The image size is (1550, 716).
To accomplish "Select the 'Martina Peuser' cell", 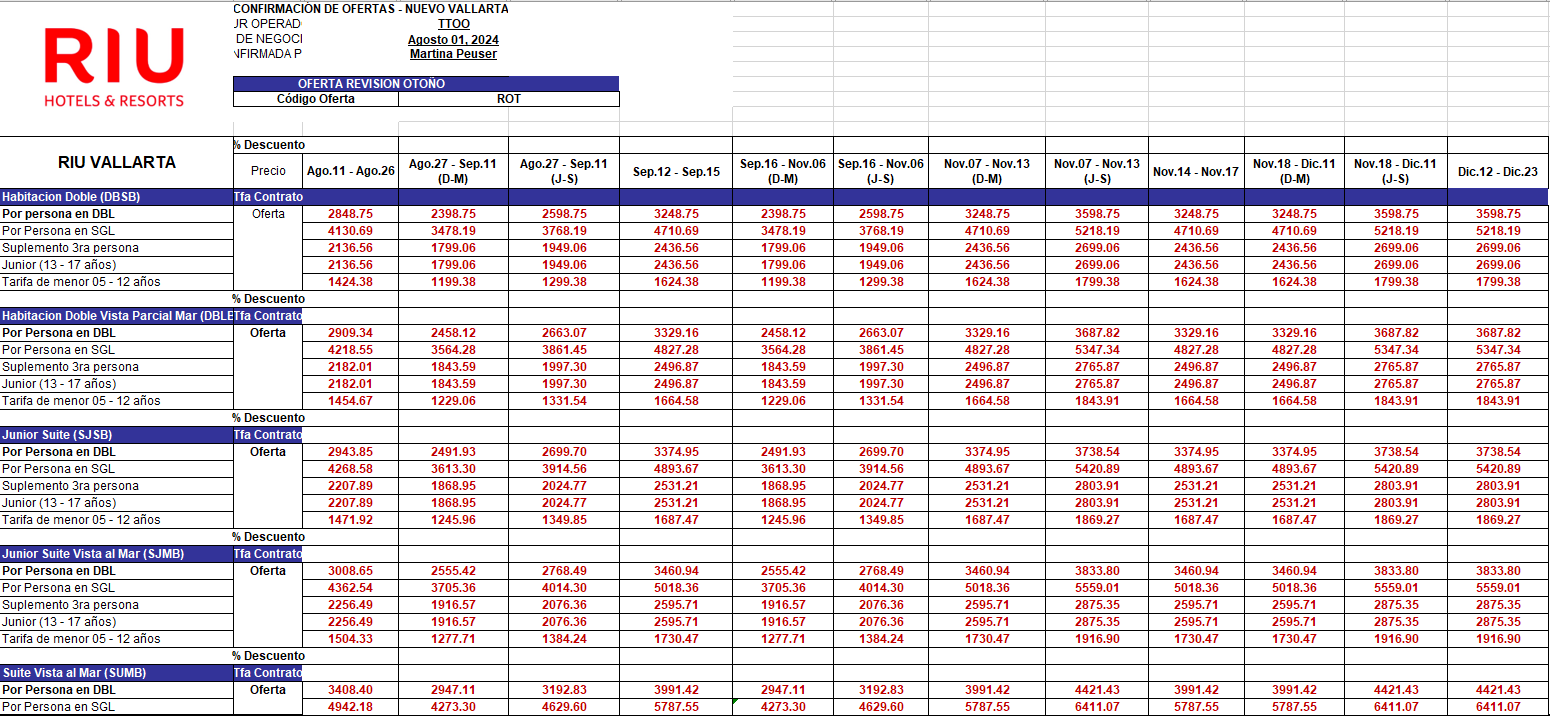I will pos(453,54).
